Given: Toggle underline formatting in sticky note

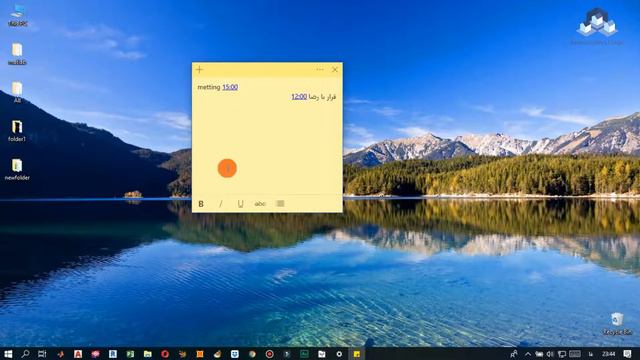Looking at the screenshot, I should (240, 204).
